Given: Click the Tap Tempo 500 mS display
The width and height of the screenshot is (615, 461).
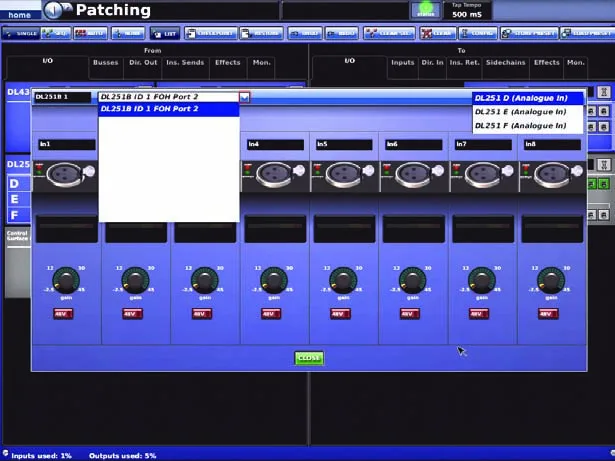Looking at the screenshot, I should [467, 11].
